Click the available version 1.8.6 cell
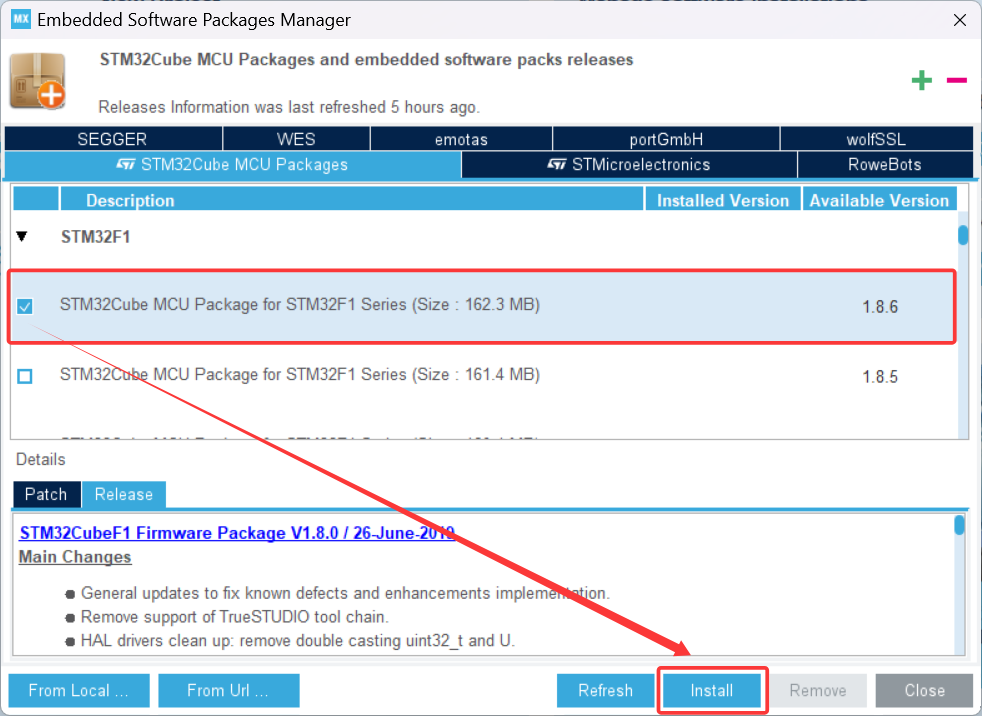 pos(880,307)
